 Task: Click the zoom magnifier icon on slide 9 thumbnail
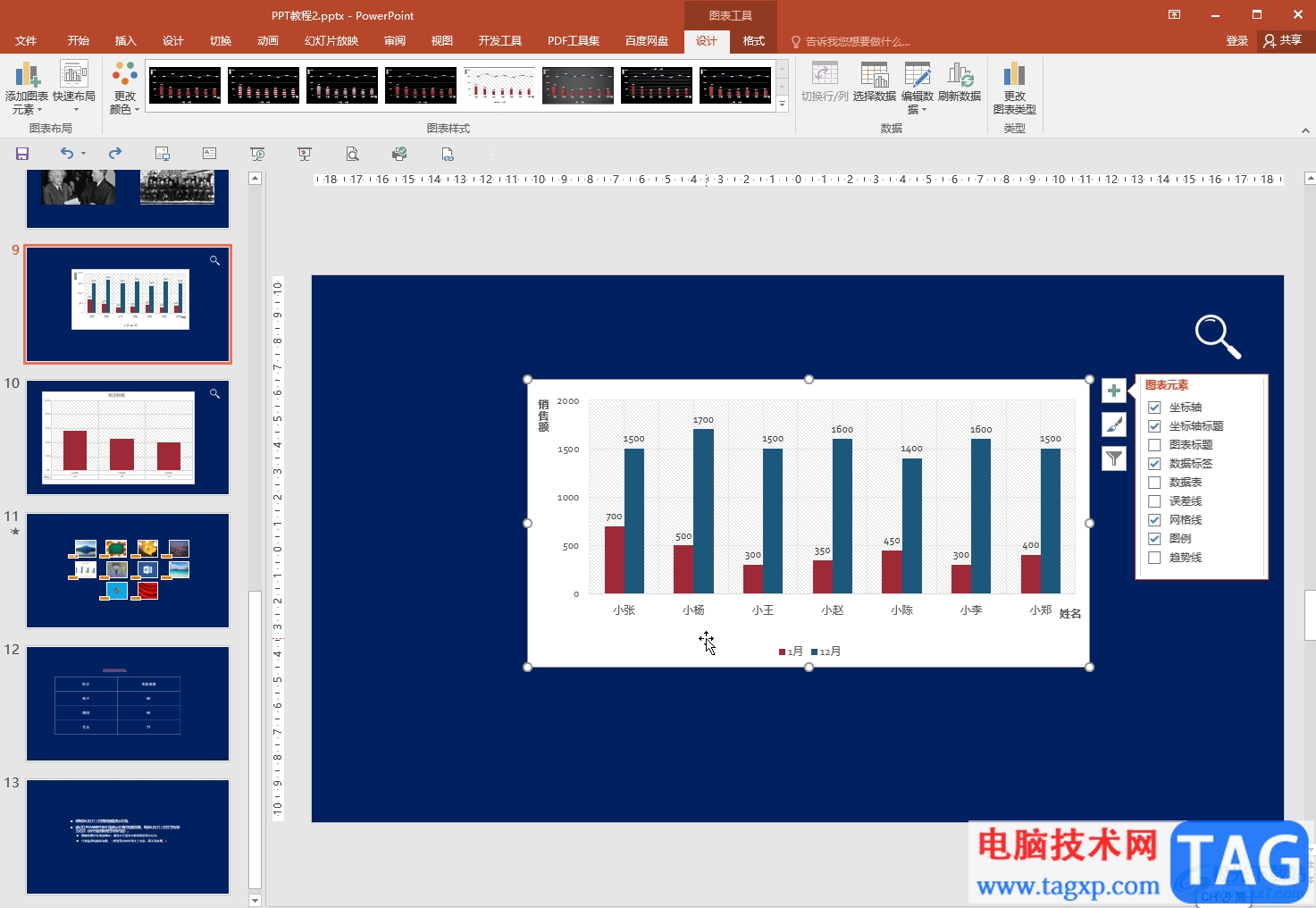[x=214, y=260]
